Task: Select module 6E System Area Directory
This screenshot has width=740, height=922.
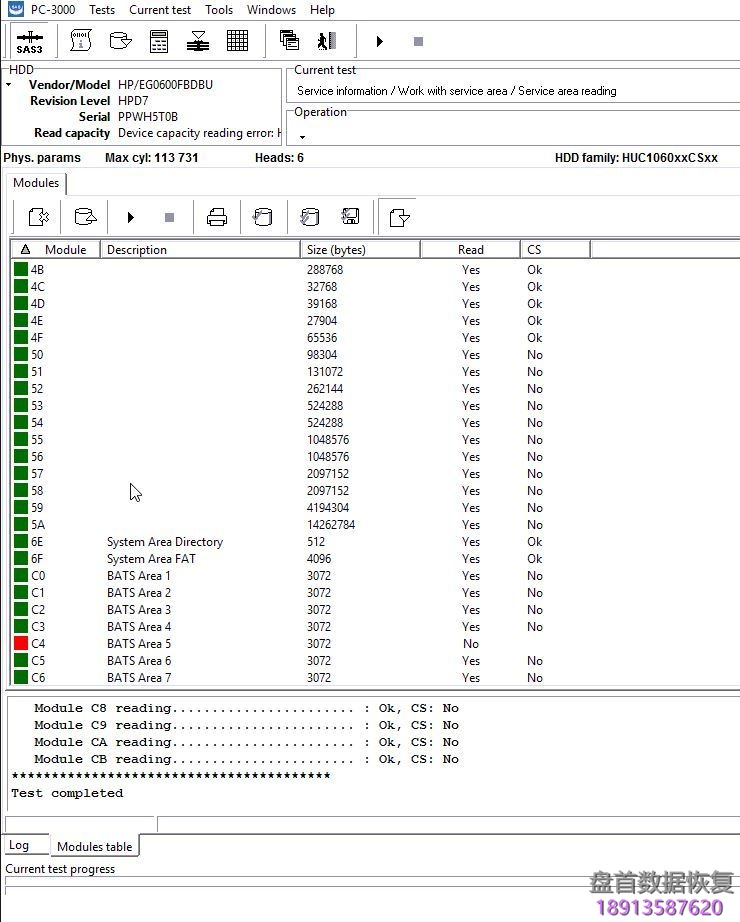Action: 300,542
